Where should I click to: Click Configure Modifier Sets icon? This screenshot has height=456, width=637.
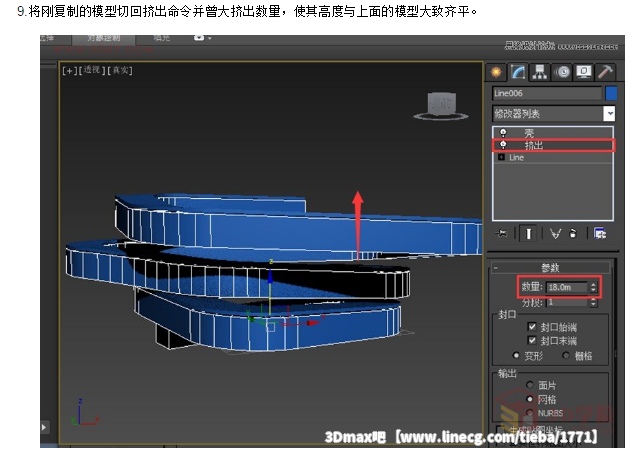(600, 234)
